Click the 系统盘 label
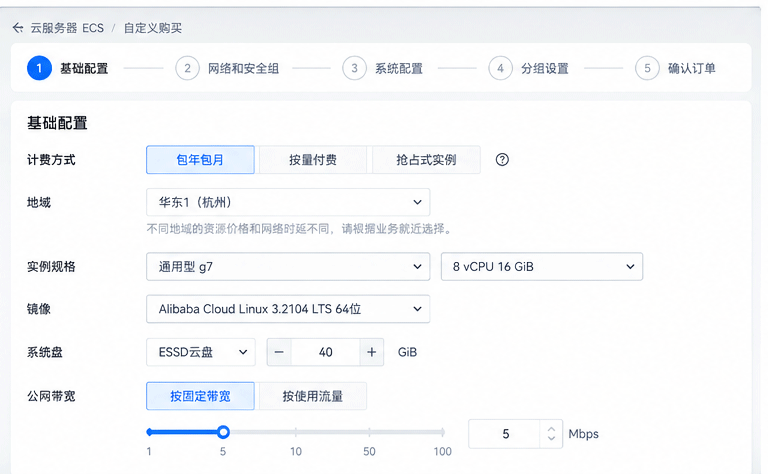The height and width of the screenshot is (474, 768). click(45, 352)
